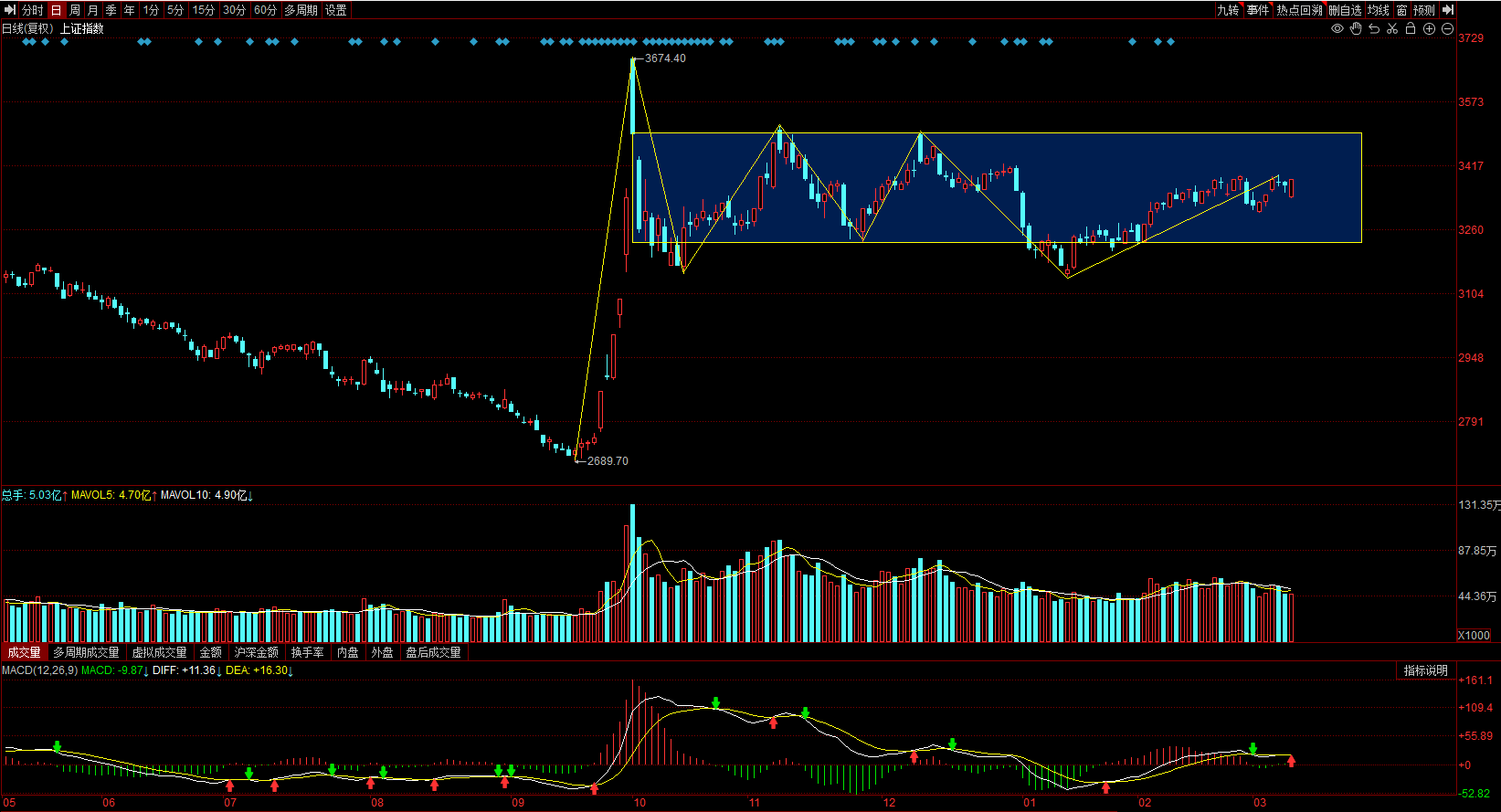Switch to 15分 chart period
Screen dimensions: 1501x812
point(204,10)
